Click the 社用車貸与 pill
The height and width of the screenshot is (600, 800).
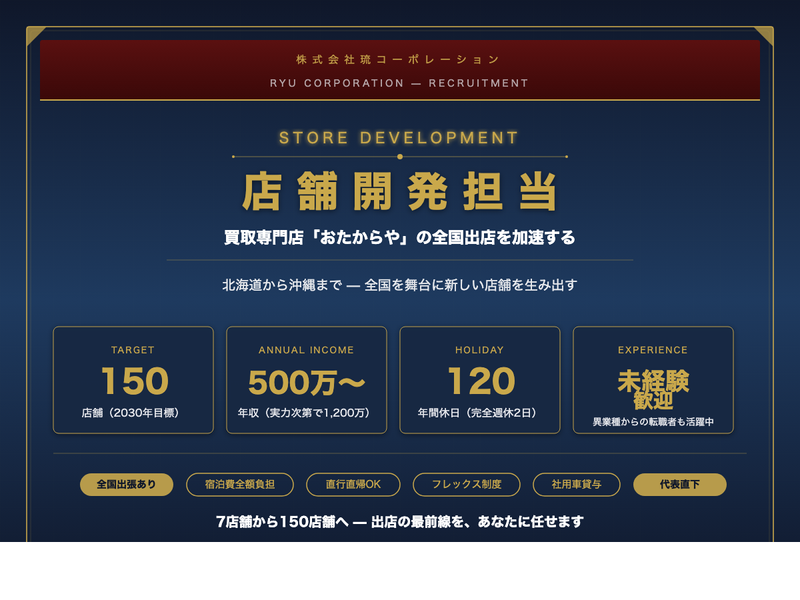[576, 485]
